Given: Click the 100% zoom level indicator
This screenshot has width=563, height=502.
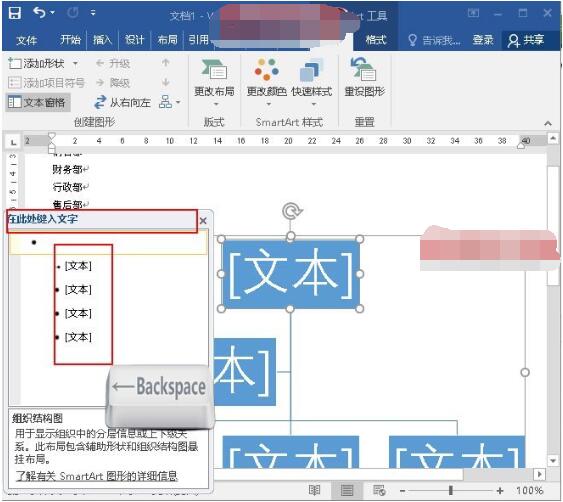Looking at the screenshot, I should (x=530, y=490).
